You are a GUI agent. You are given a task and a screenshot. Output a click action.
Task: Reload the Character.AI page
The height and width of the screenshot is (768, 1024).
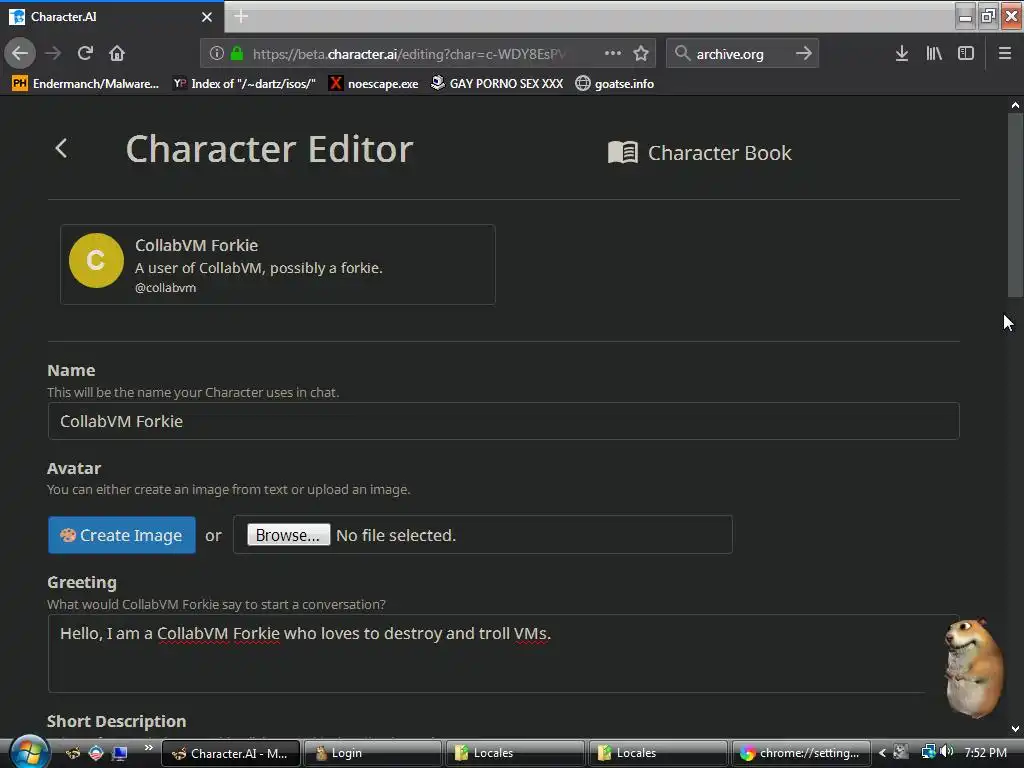coord(85,53)
